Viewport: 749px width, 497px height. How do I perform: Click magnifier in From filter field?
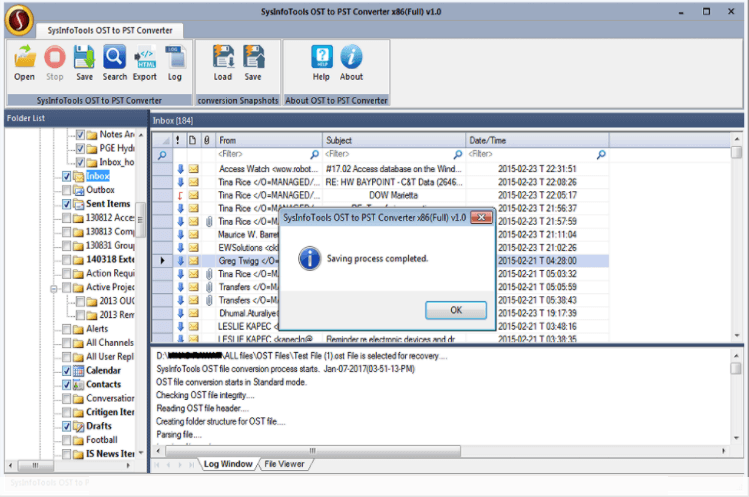tap(314, 154)
